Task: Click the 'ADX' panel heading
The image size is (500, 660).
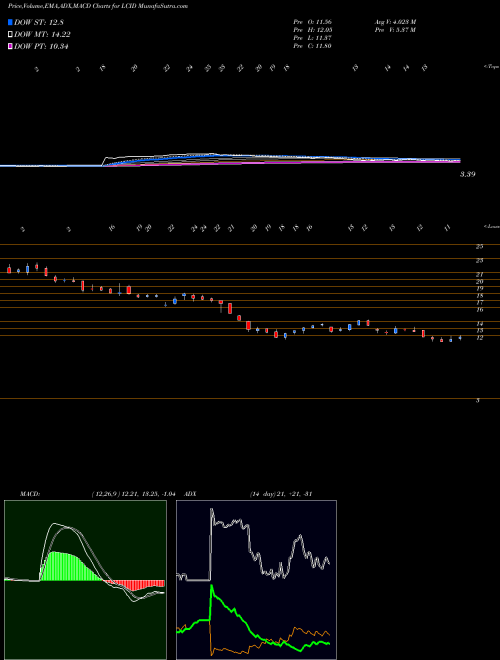Action: click(x=191, y=494)
